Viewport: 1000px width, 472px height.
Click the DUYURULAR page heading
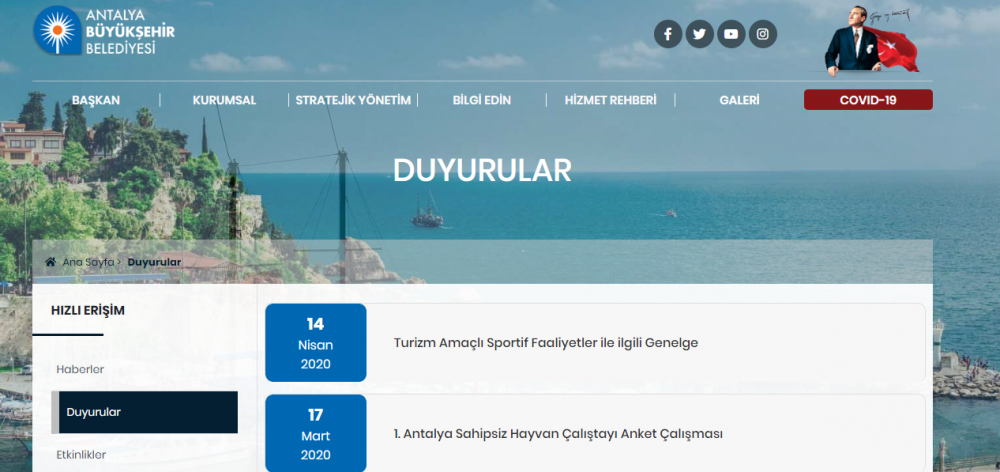[x=482, y=170]
